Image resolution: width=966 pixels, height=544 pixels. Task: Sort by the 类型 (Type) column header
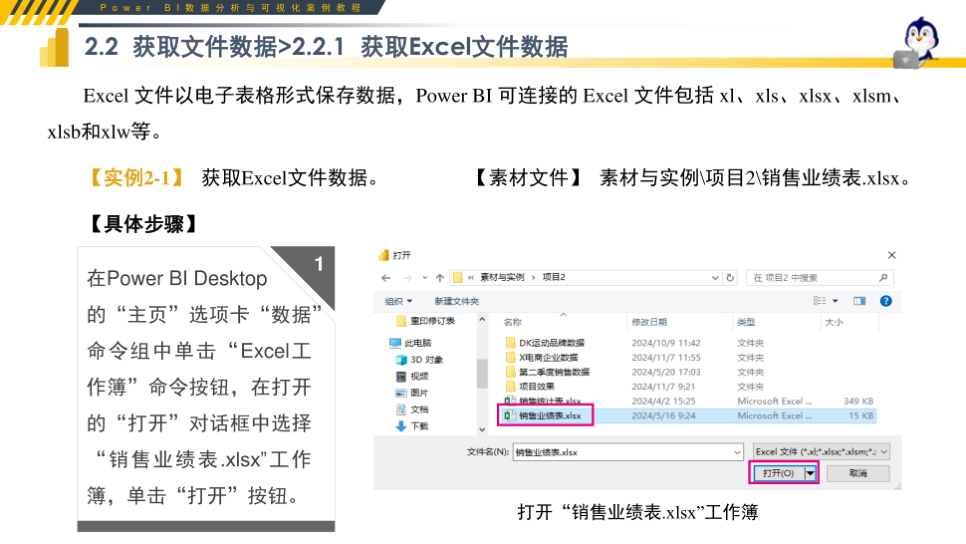click(746, 322)
